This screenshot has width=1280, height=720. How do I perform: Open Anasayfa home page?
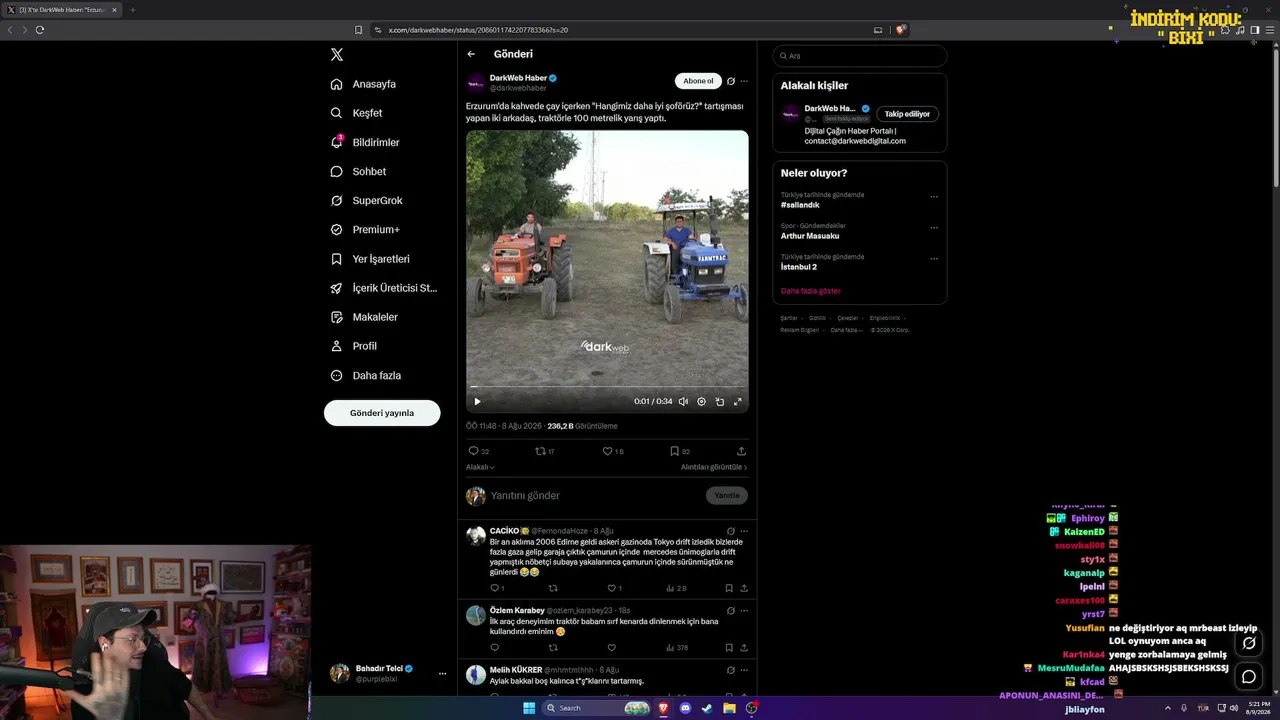pyautogui.click(x=364, y=84)
